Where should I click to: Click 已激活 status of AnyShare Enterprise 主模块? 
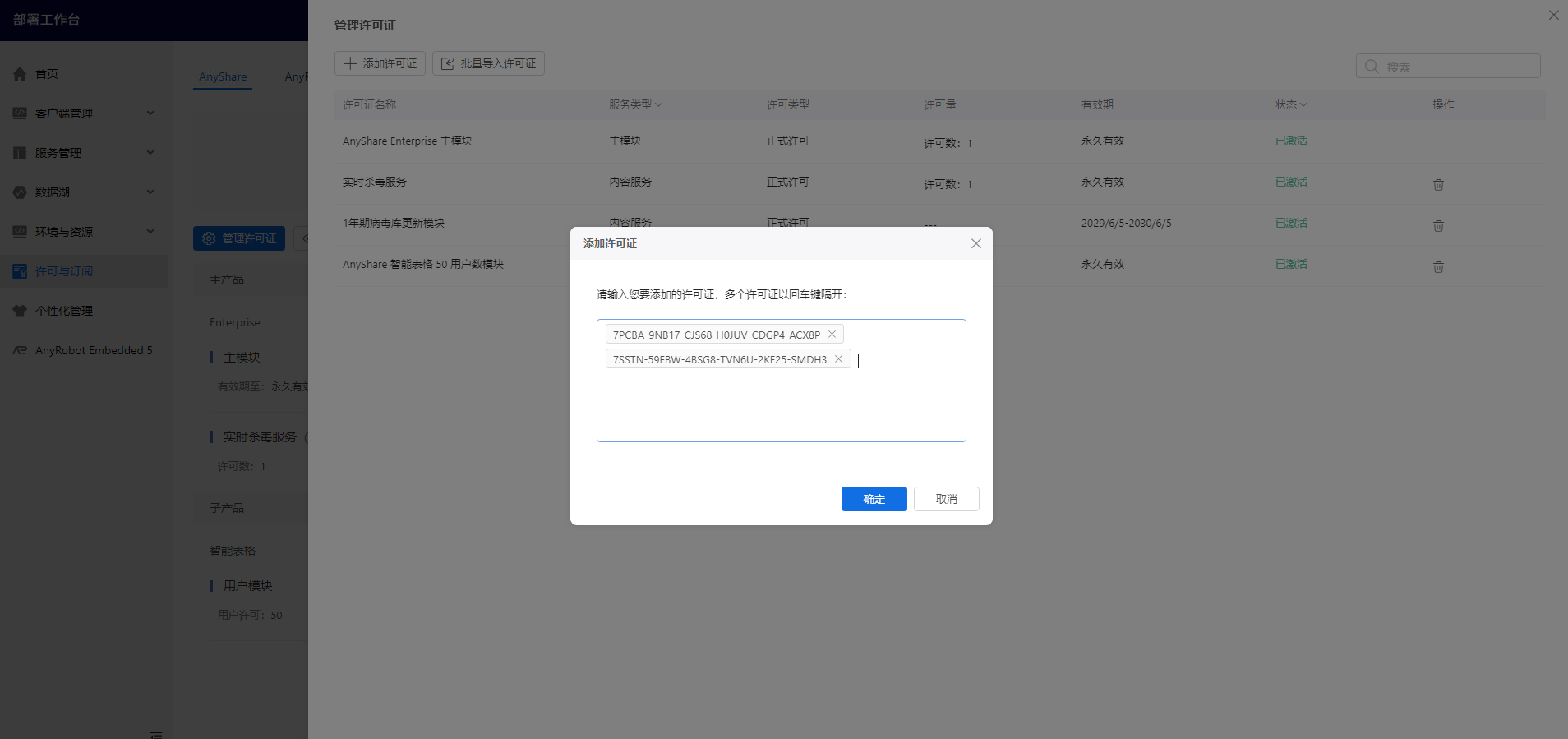(1291, 141)
